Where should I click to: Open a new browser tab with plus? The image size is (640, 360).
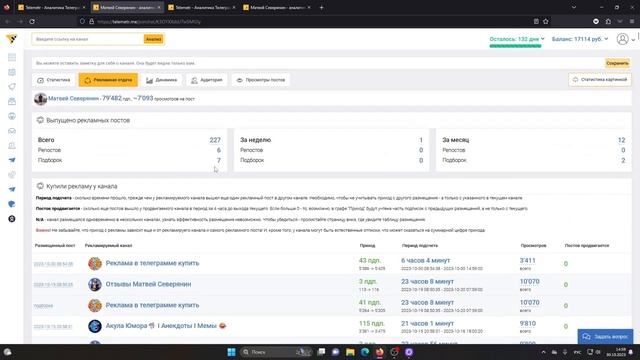click(321, 7)
